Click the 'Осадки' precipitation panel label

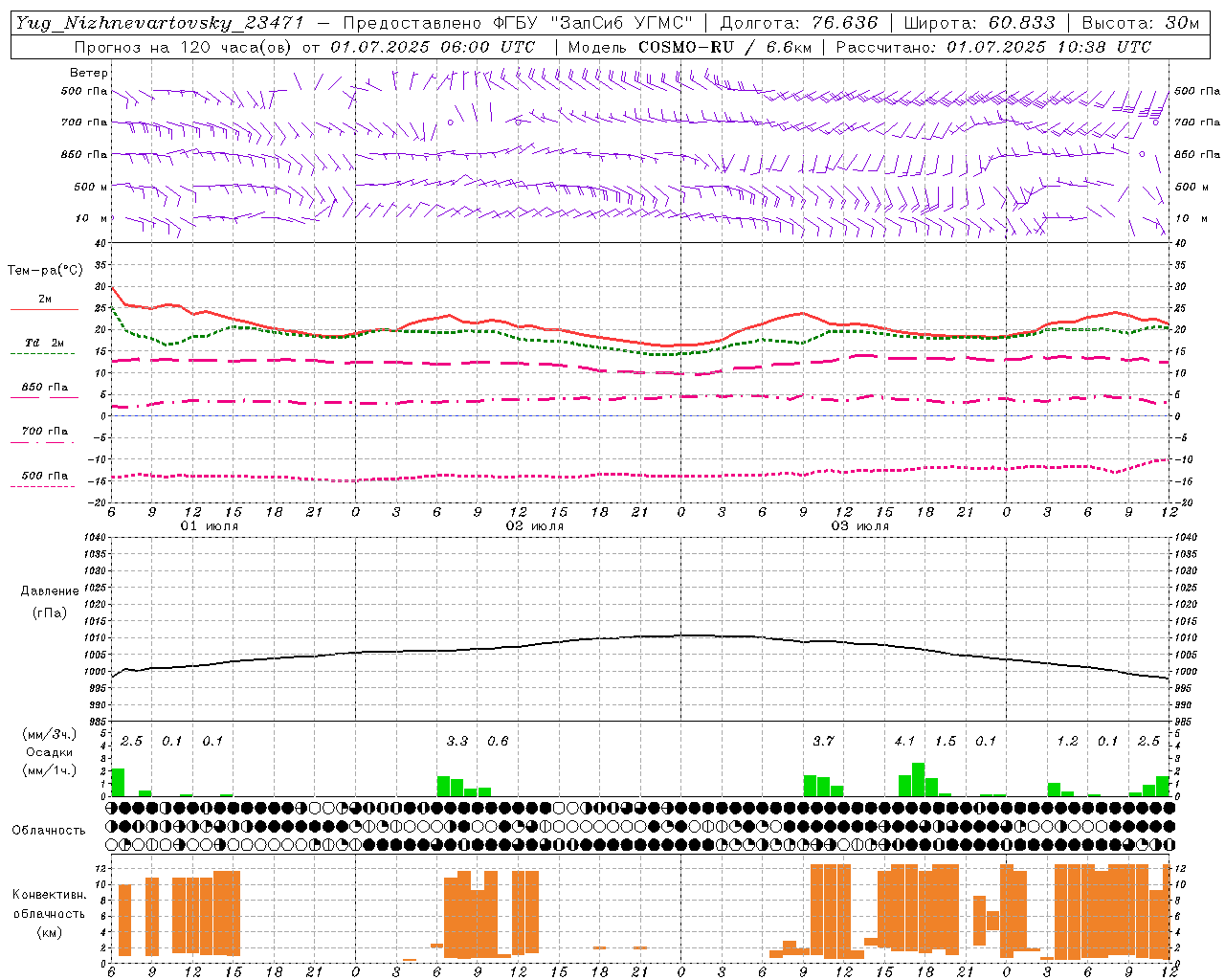pos(50,752)
